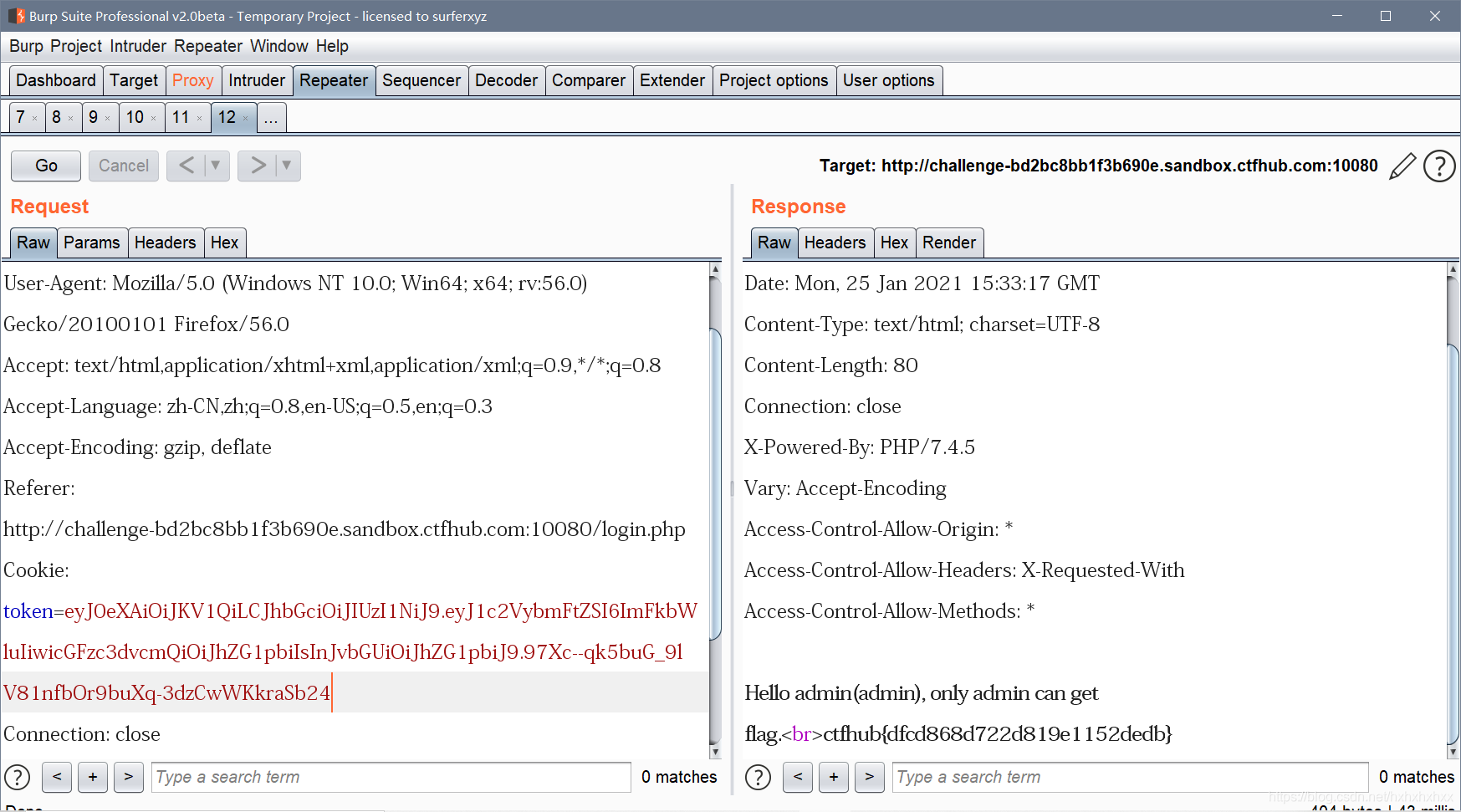
Task: Go back to previous request in history
Action: (186, 166)
